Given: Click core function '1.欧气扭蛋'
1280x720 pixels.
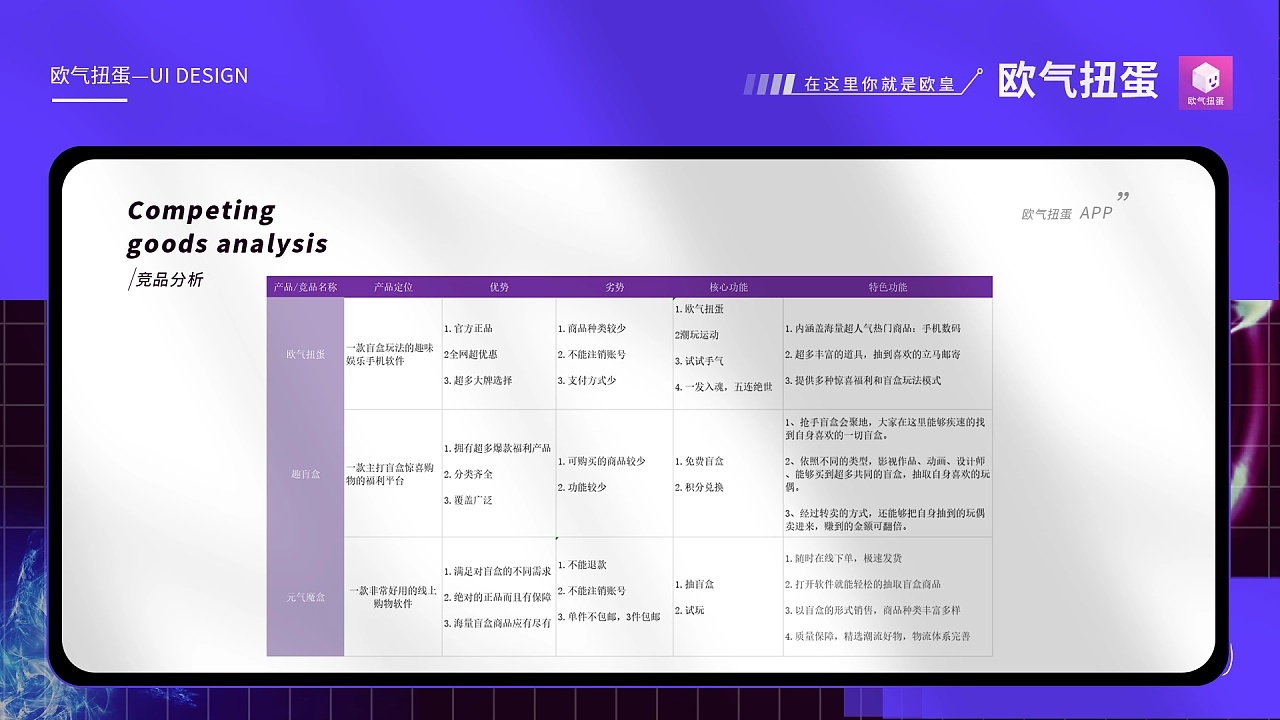Looking at the screenshot, I should (700, 309).
